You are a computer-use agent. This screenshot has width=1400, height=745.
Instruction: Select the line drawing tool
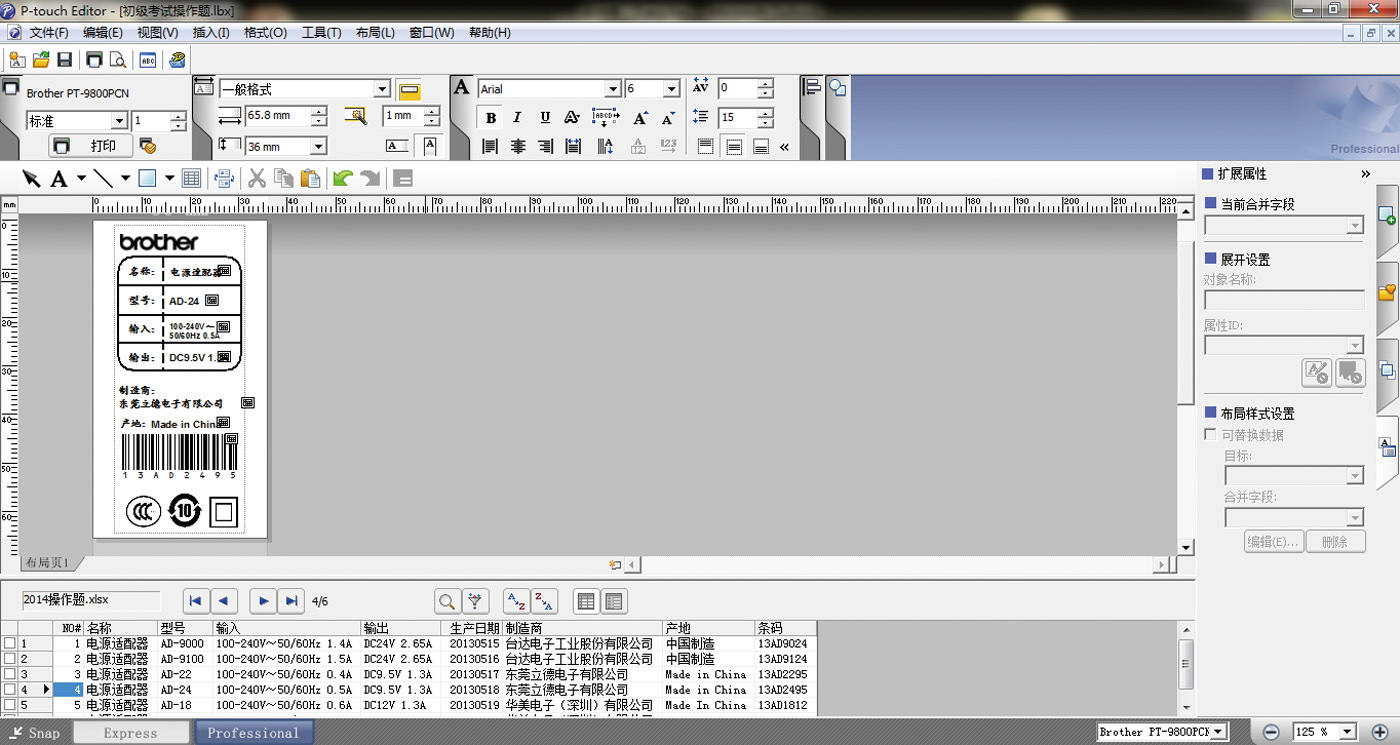[103, 179]
